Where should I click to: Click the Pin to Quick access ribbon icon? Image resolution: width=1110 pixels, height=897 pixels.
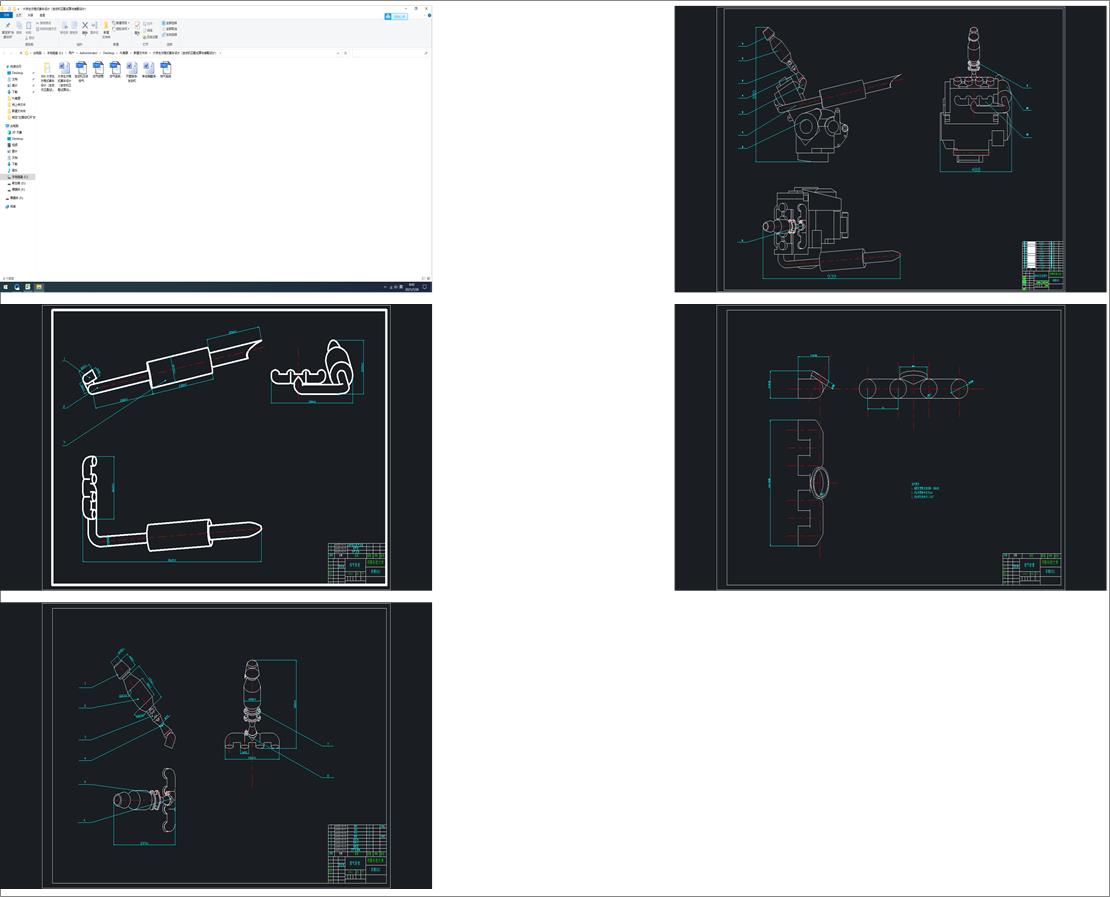click(8, 26)
